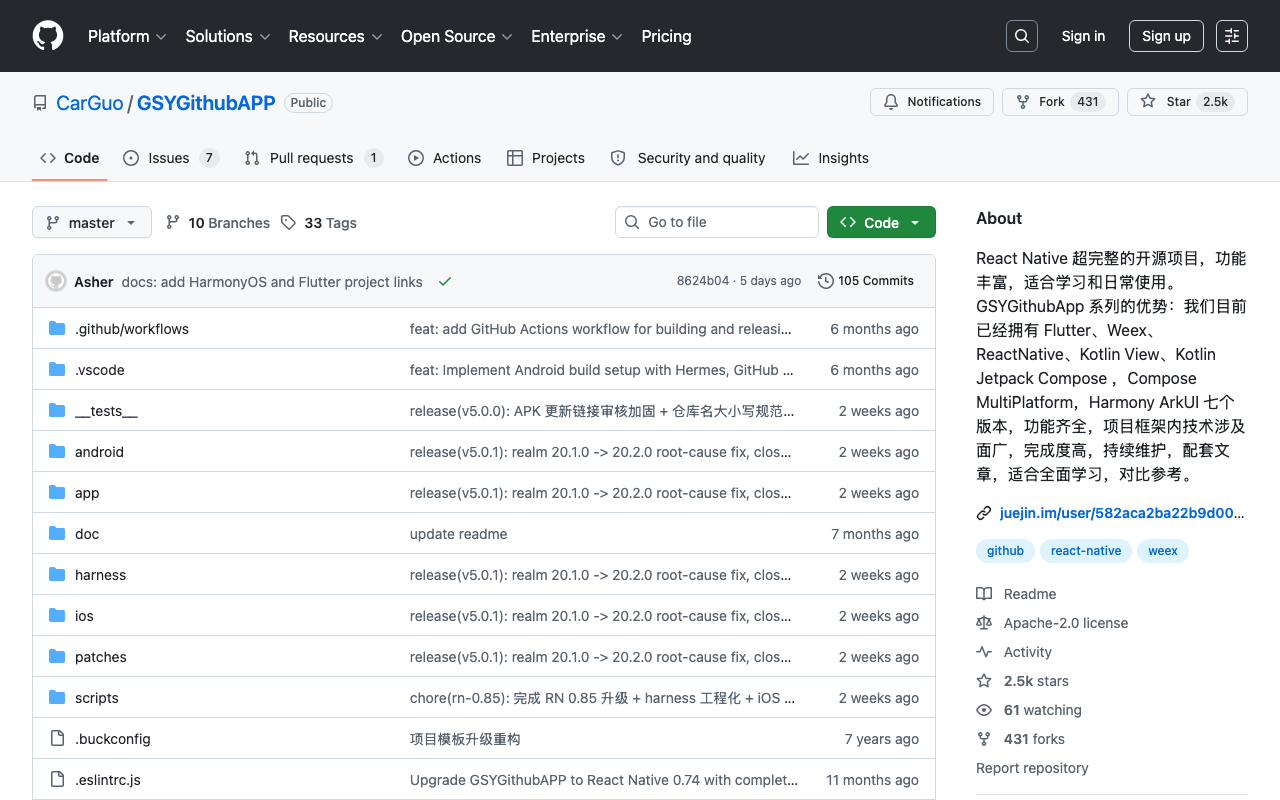
Task: Click the Sign in link
Action: click(x=1083, y=36)
